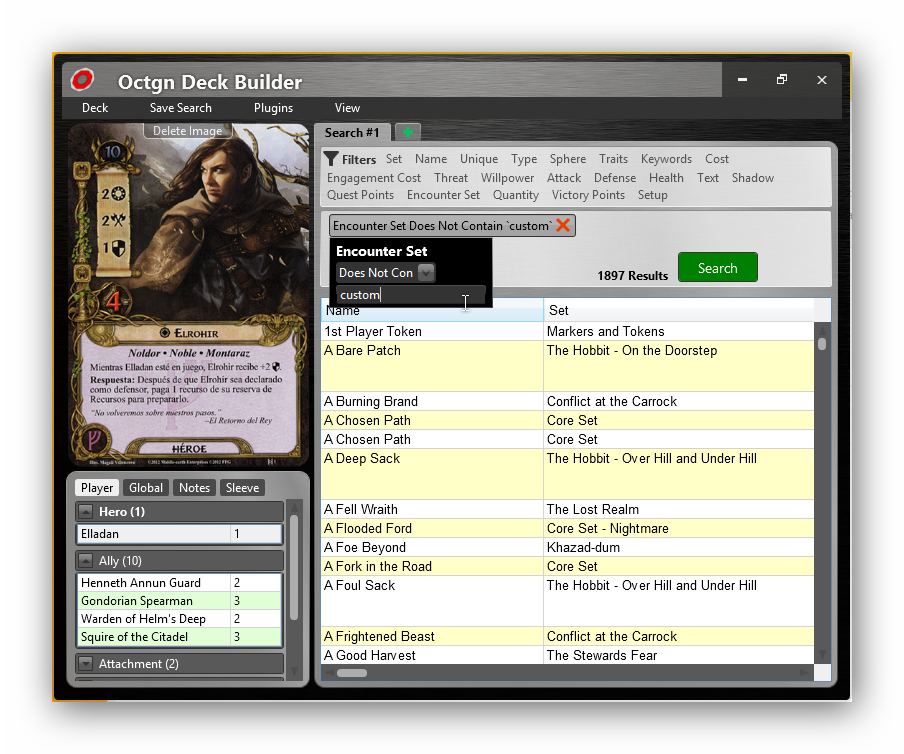Screen dimensions: 904x754
Task: Click the Delete Image button
Action: (187, 131)
